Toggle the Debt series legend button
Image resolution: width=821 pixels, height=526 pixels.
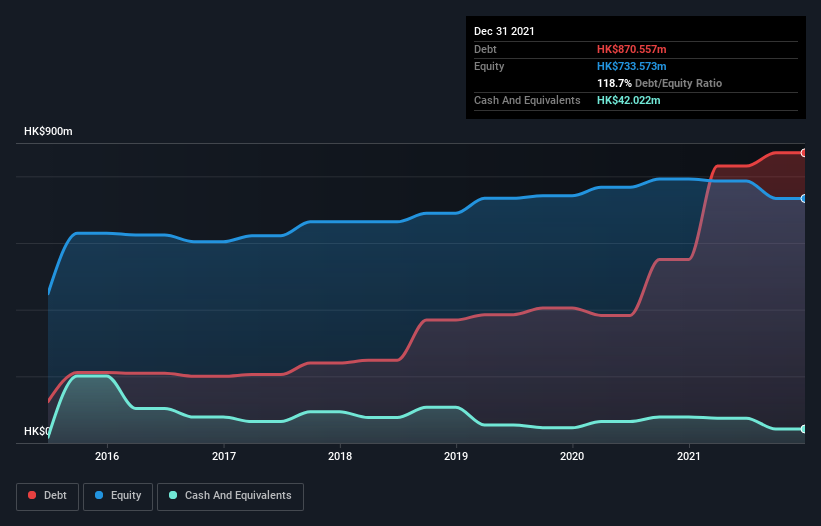47,496
